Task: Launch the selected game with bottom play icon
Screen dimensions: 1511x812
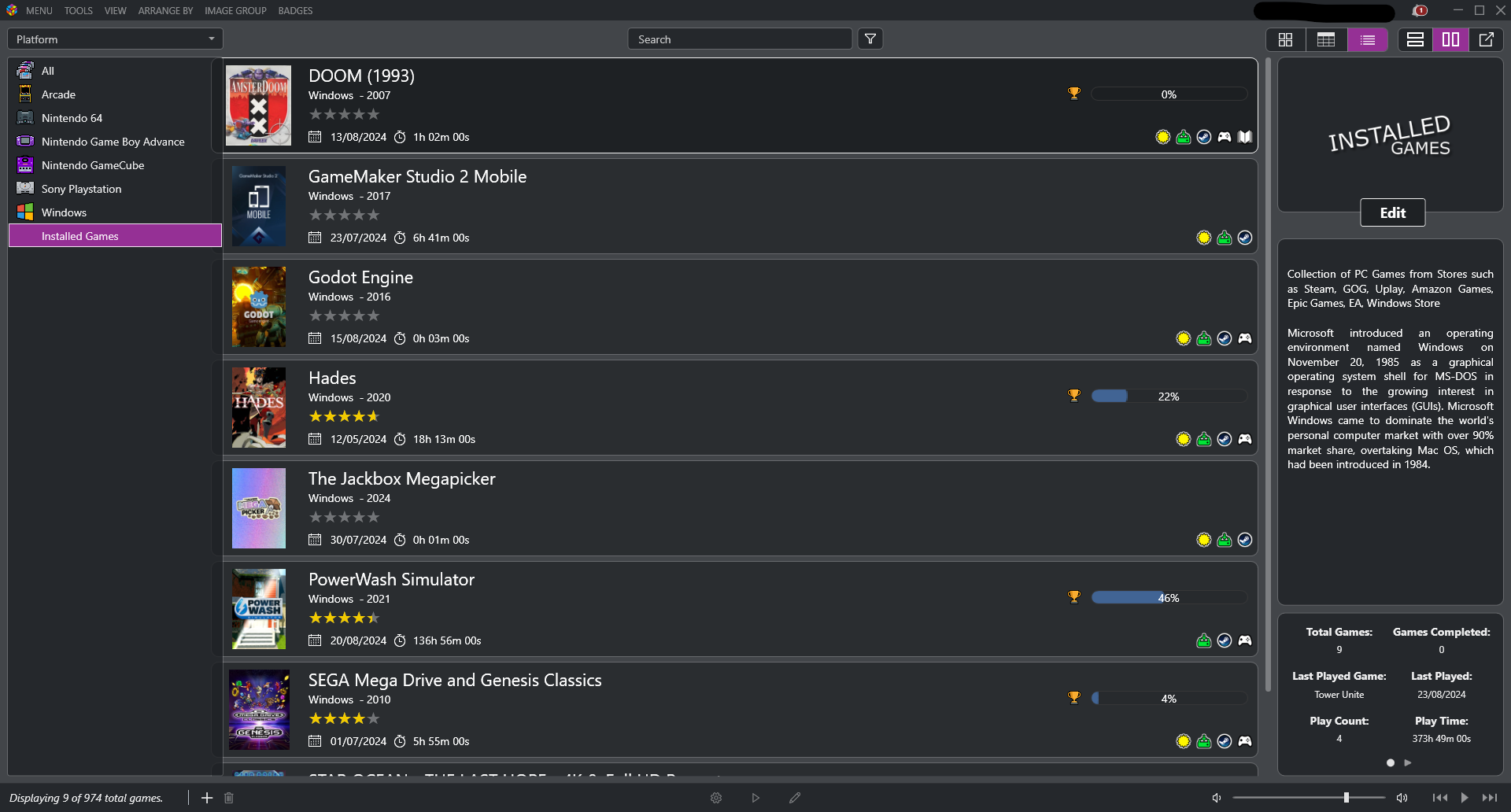Action: click(x=755, y=798)
